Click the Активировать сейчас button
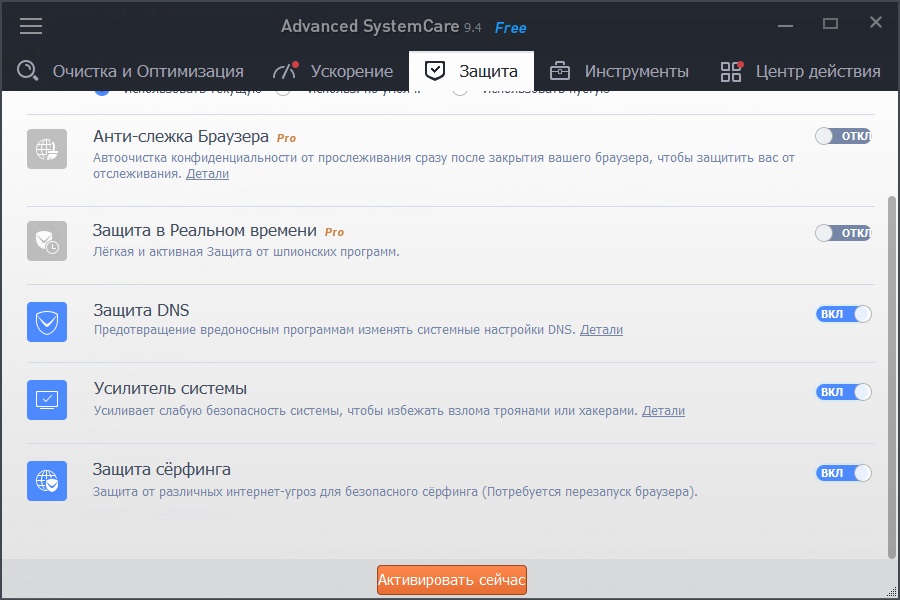This screenshot has width=900, height=600. coord(452,580)
